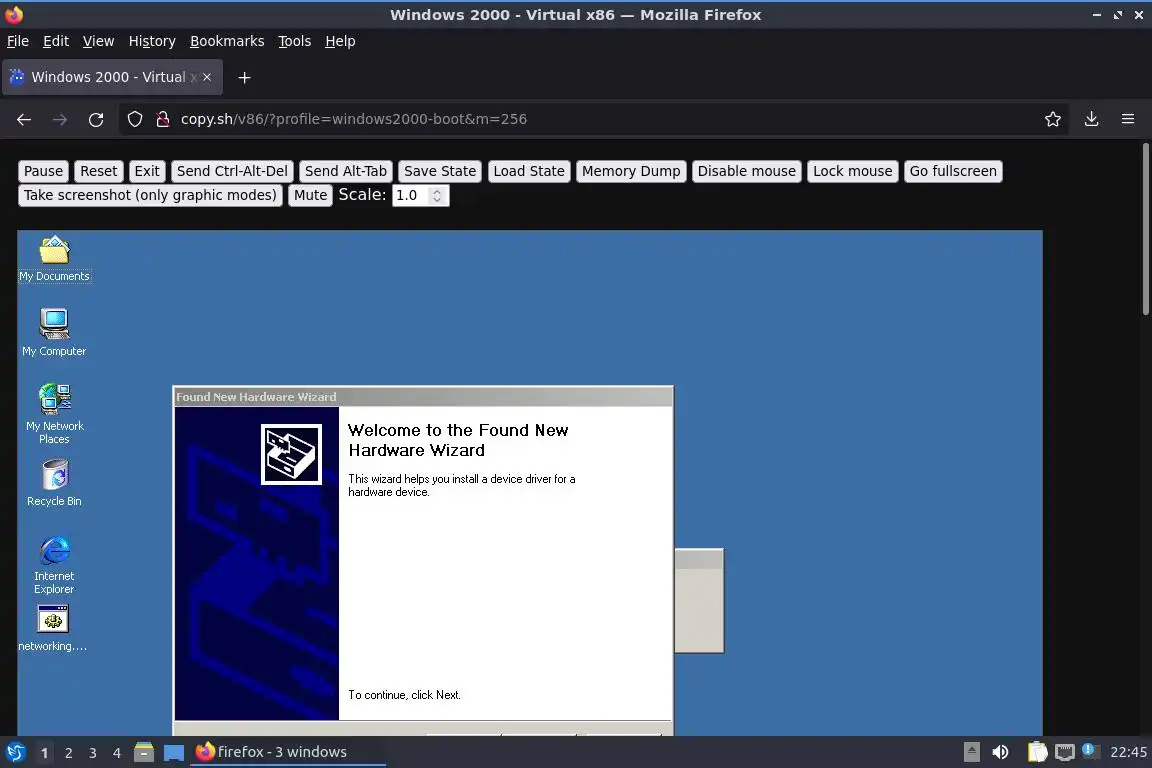Image resolution: width=1152 pixels, height=768 pixels.
Task: Click the gray window behind the wizard
Action: click(x=699, y=600)
